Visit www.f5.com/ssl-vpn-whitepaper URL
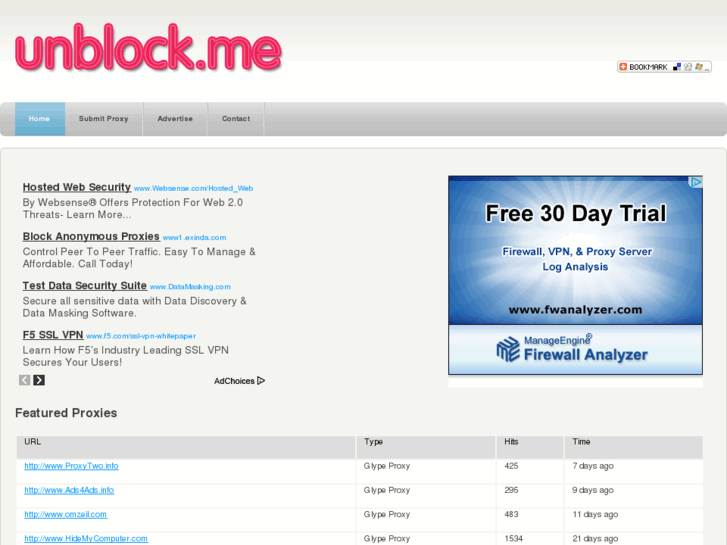This screenshot has width=727, height=545. click(x=141, y=336)
